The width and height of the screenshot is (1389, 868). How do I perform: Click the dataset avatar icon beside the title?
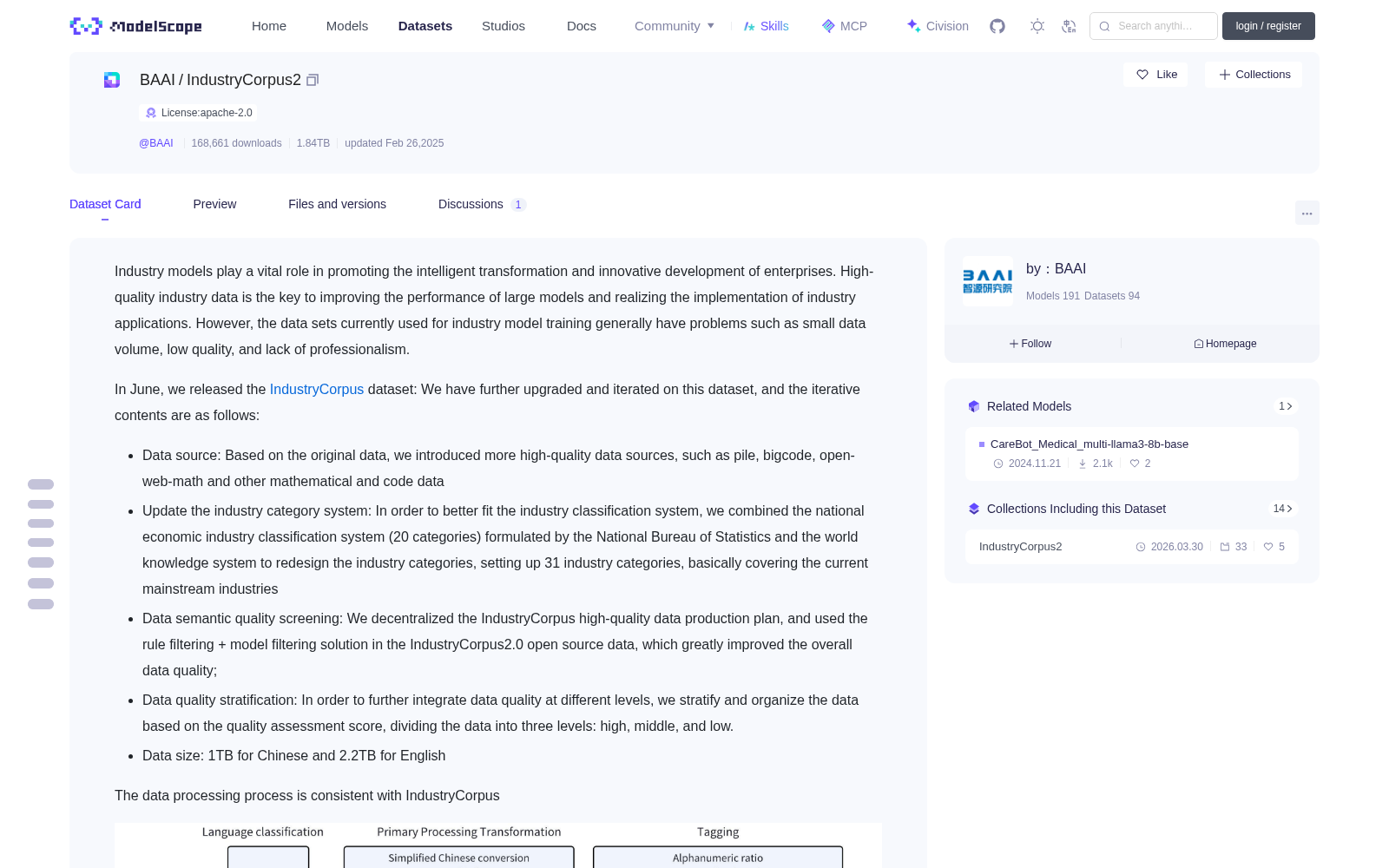(112, 80)
